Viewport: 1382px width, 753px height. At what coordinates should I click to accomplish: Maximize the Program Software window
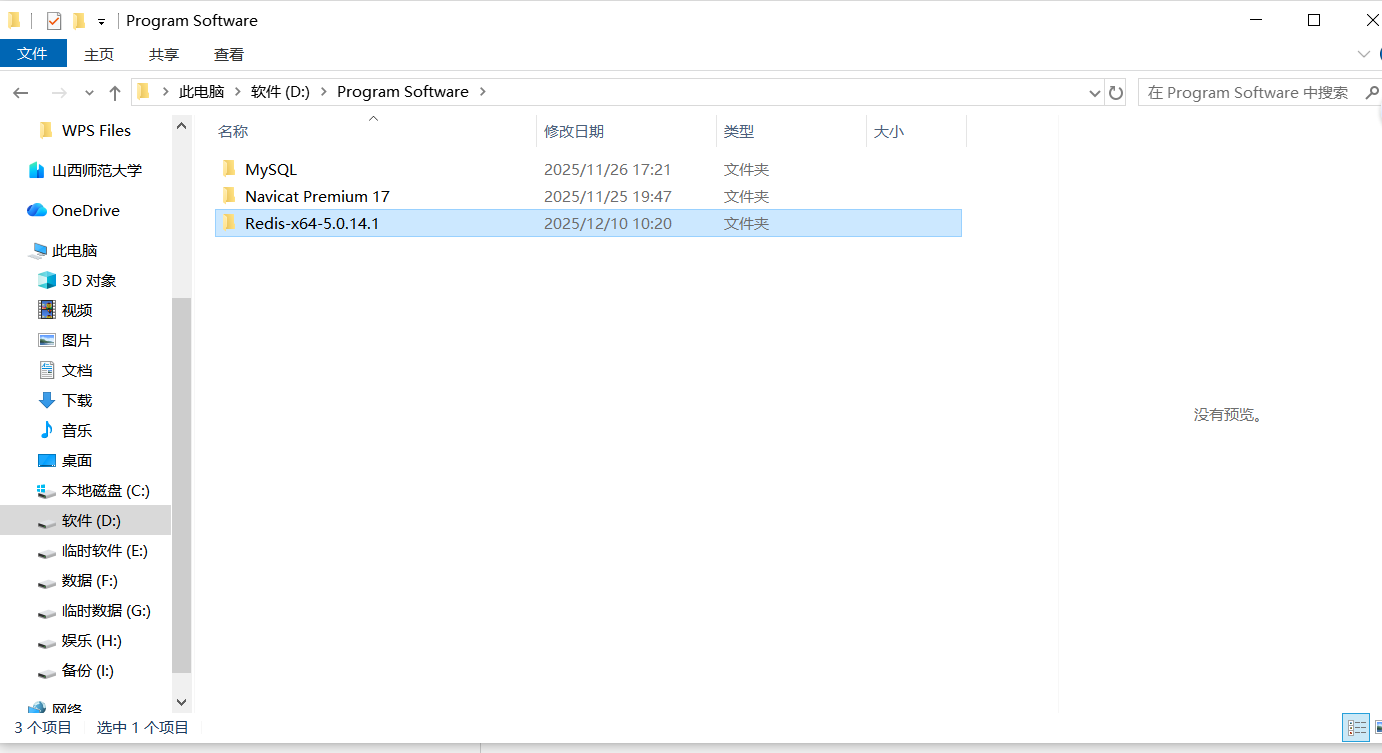point(1314,20)
